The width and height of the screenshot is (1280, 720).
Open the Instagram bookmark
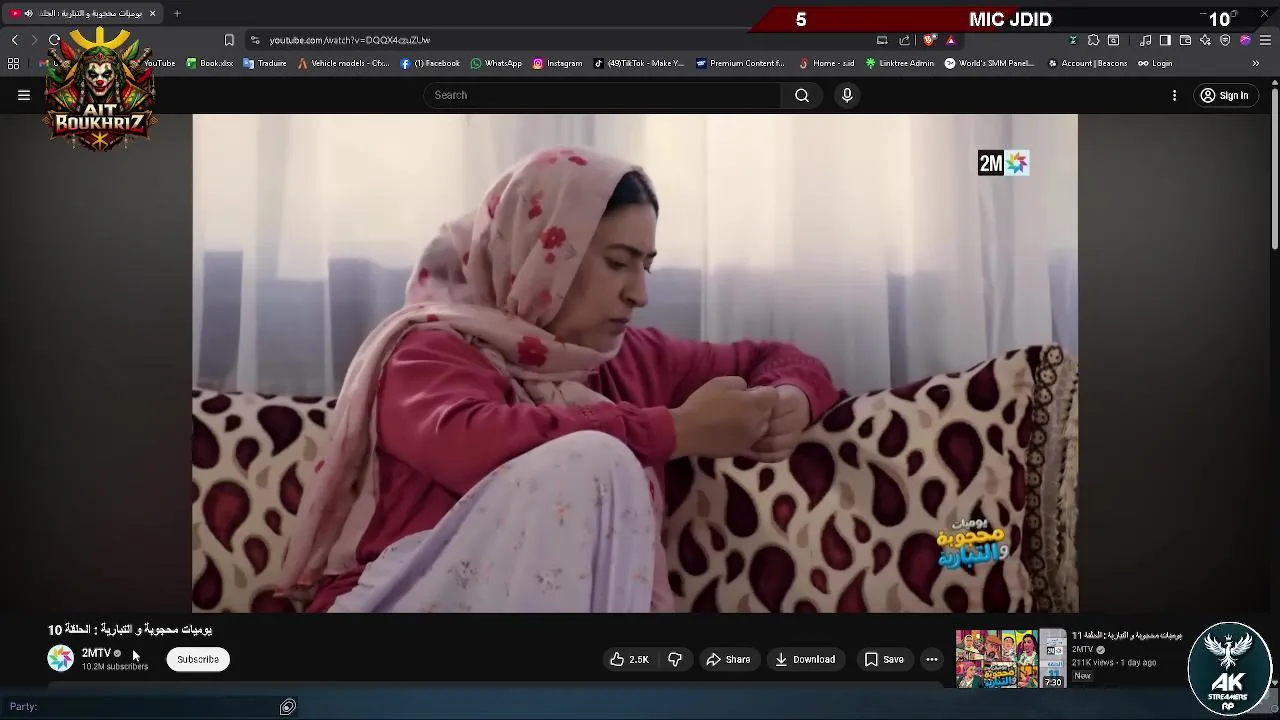coord(557,63)
